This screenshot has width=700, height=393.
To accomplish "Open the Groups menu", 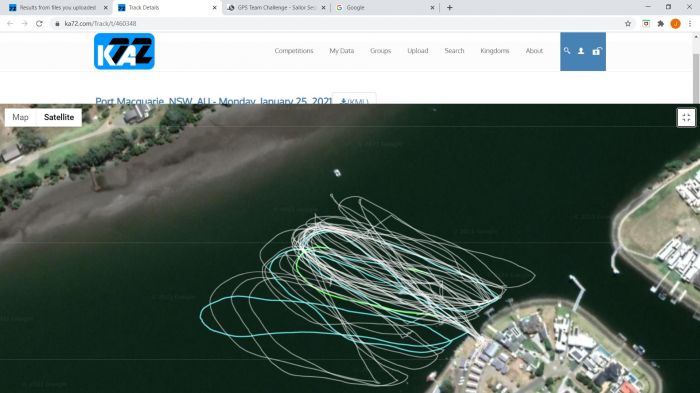I will [x=380, y=51].
